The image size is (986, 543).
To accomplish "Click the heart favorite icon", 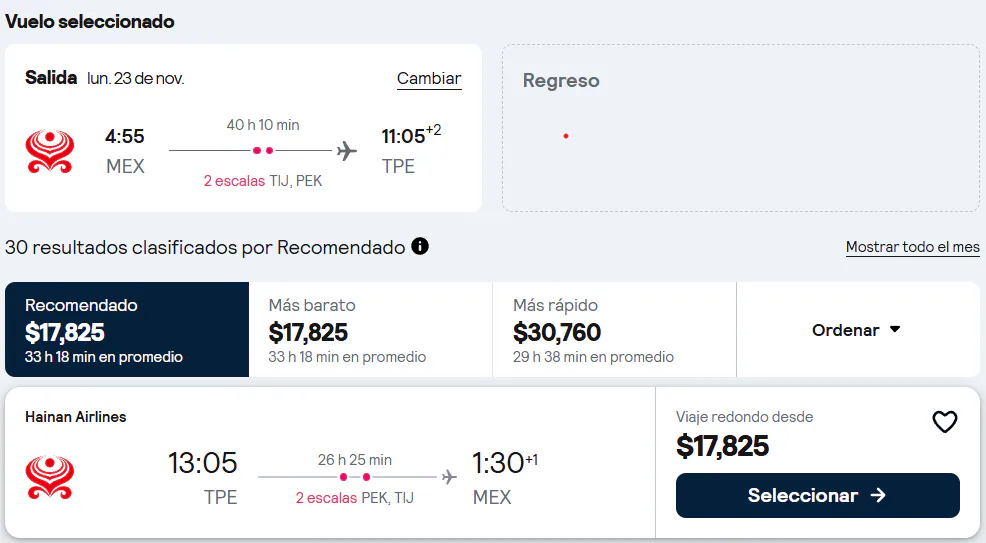I will tap(944, 422).
